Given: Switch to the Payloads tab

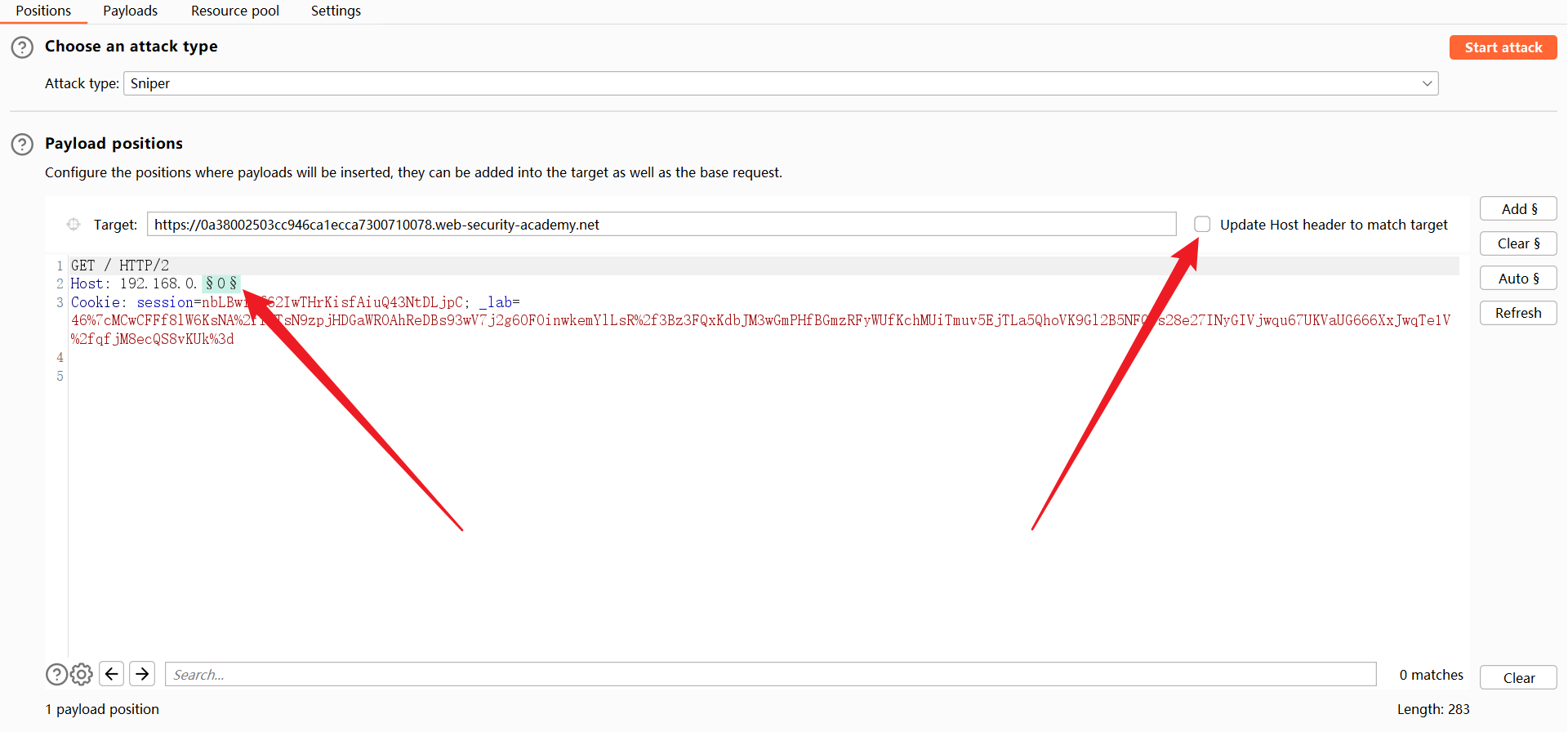Looking at the screenshot, I should tap(131, 11).
